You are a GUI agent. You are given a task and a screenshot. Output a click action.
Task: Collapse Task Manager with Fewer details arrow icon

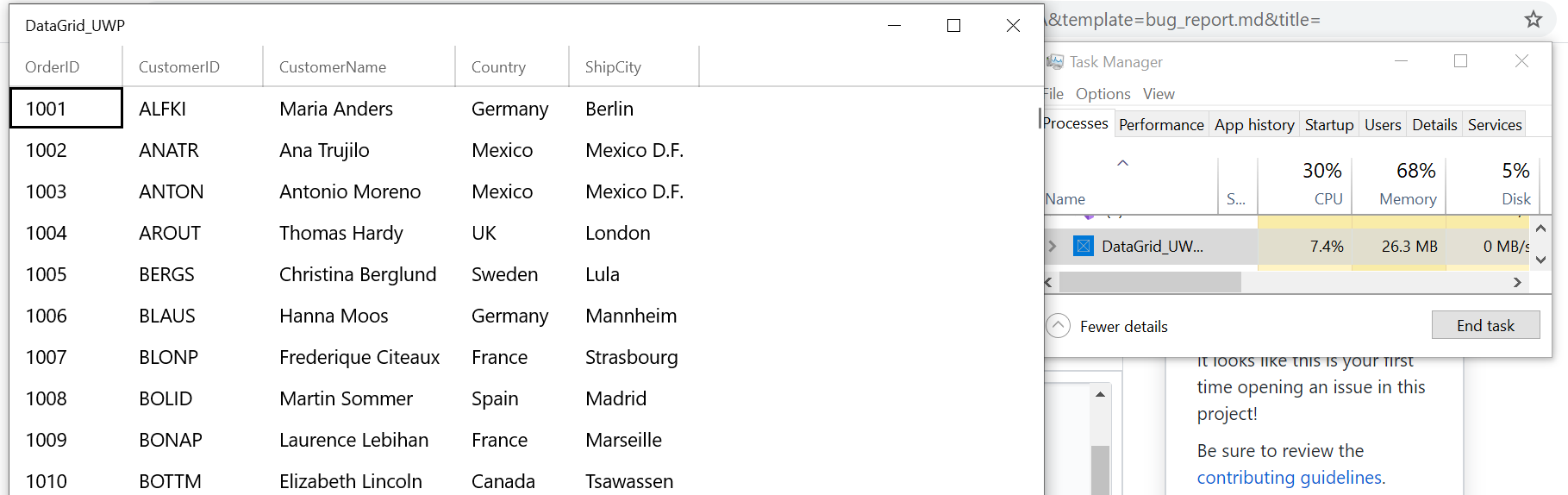pos(1059,326)
